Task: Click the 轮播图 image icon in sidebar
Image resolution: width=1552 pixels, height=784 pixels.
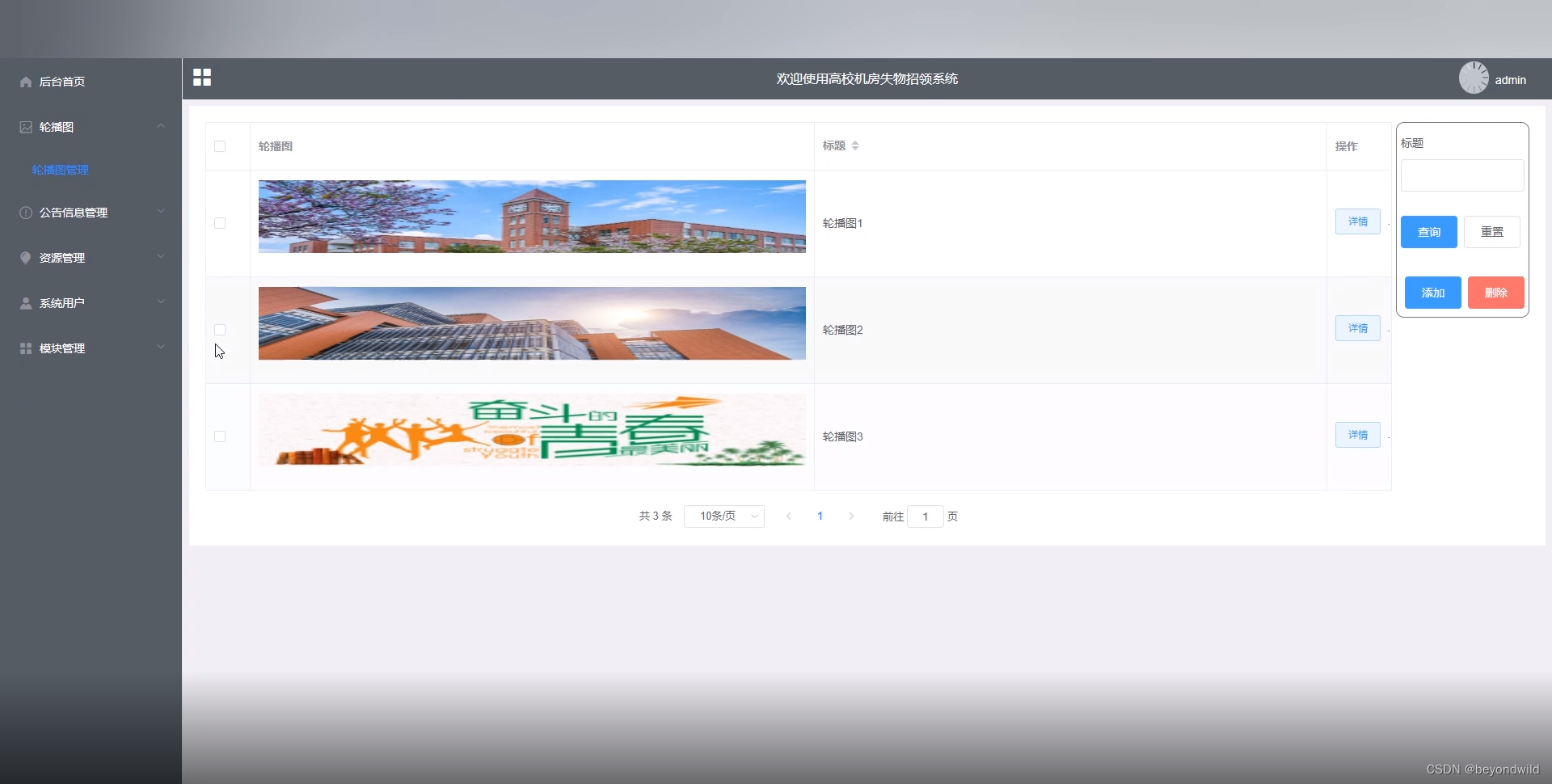Action: 25,127
